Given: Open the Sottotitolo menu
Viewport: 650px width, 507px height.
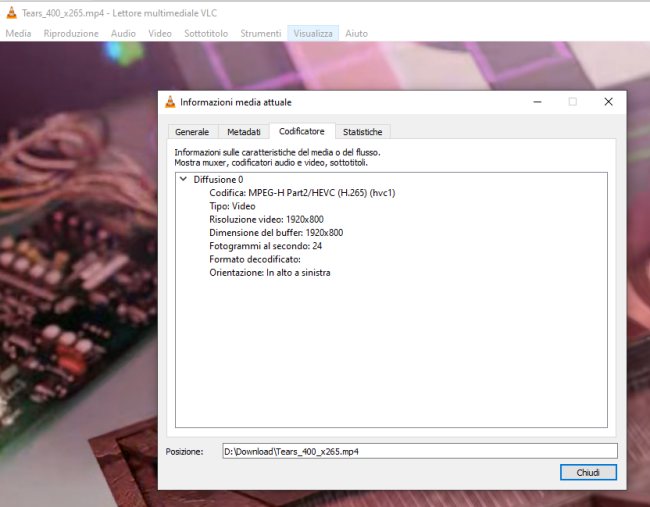Looking at the screenshot, I should pos(206,34).
